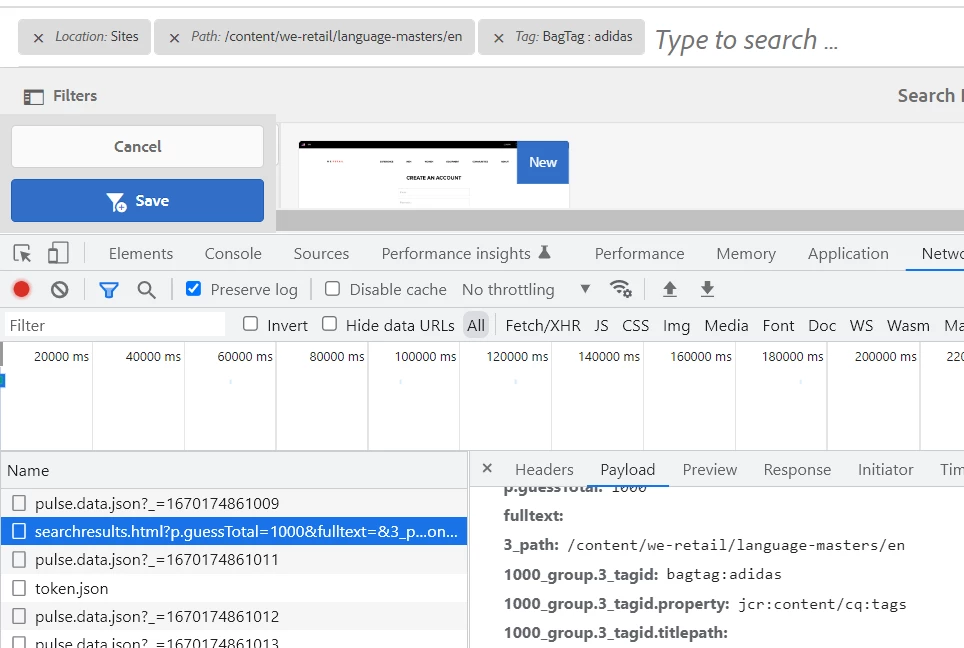Check the box beside pulse.data.json 1670174861009
Viewport: 964px width, 648px height.
coord(19,503)
